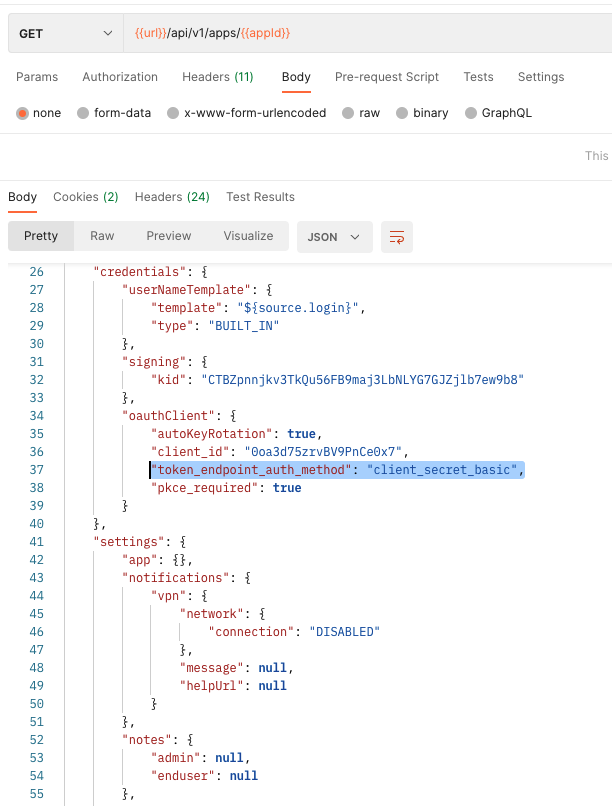Switch response view to Raw
The height and width of the screenshot is (809, 612).
coord(102,236)
